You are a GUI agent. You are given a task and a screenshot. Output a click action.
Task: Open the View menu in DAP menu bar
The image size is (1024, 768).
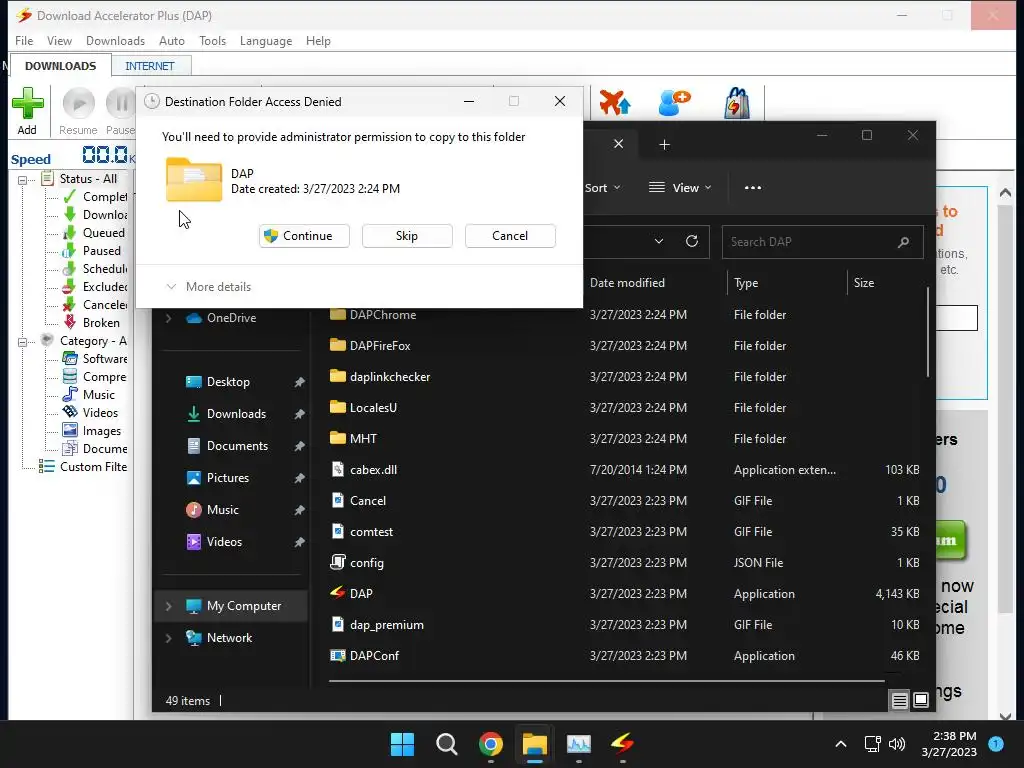click(59, 40)
